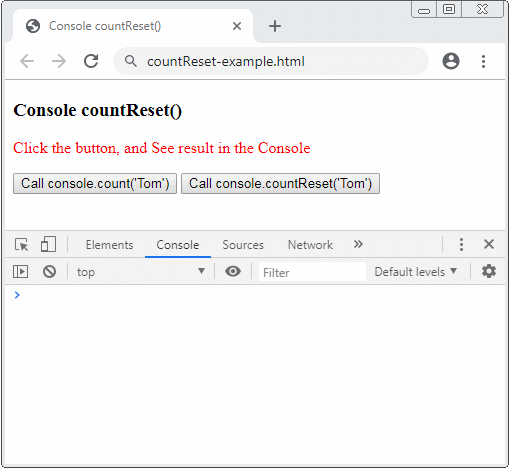Viewport: 510px width, 469px height.
Task: Open the Chrome profile avatar icon
Action: (451, 61)
